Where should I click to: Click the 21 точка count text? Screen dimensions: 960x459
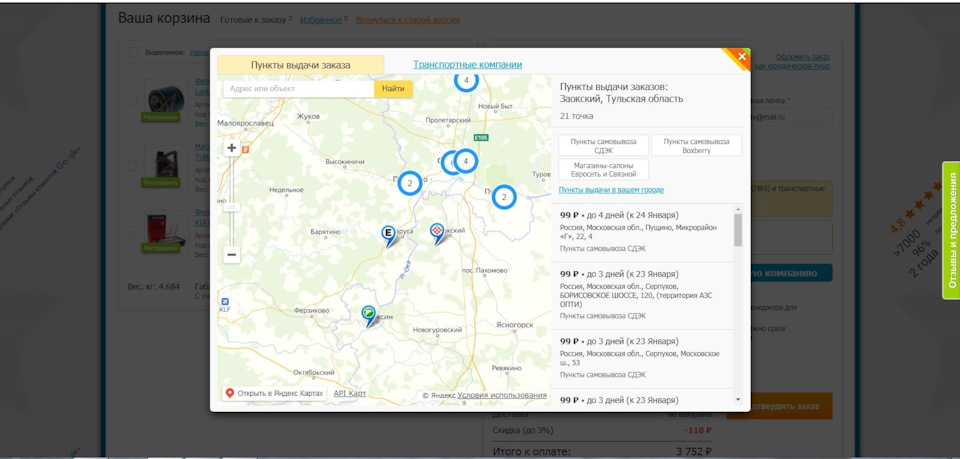point(577,116)
